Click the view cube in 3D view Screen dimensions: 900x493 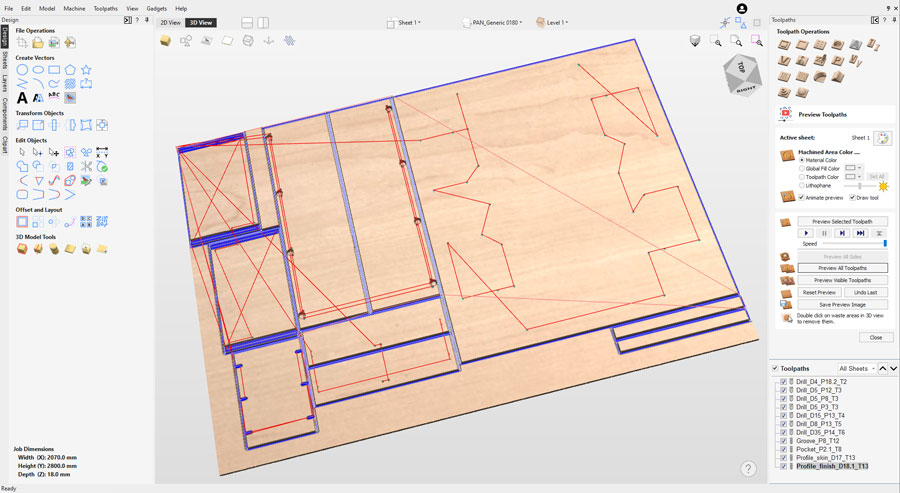pyautogui.click(x=741, y=73)
